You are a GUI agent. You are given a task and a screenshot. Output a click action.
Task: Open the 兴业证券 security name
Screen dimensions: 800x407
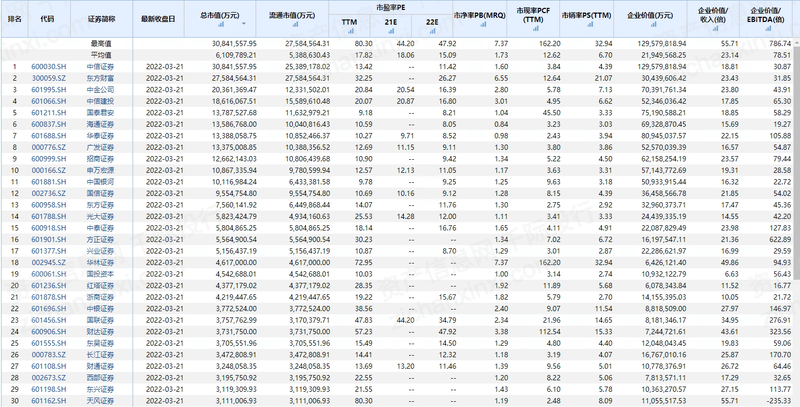(x=101, y=251)
